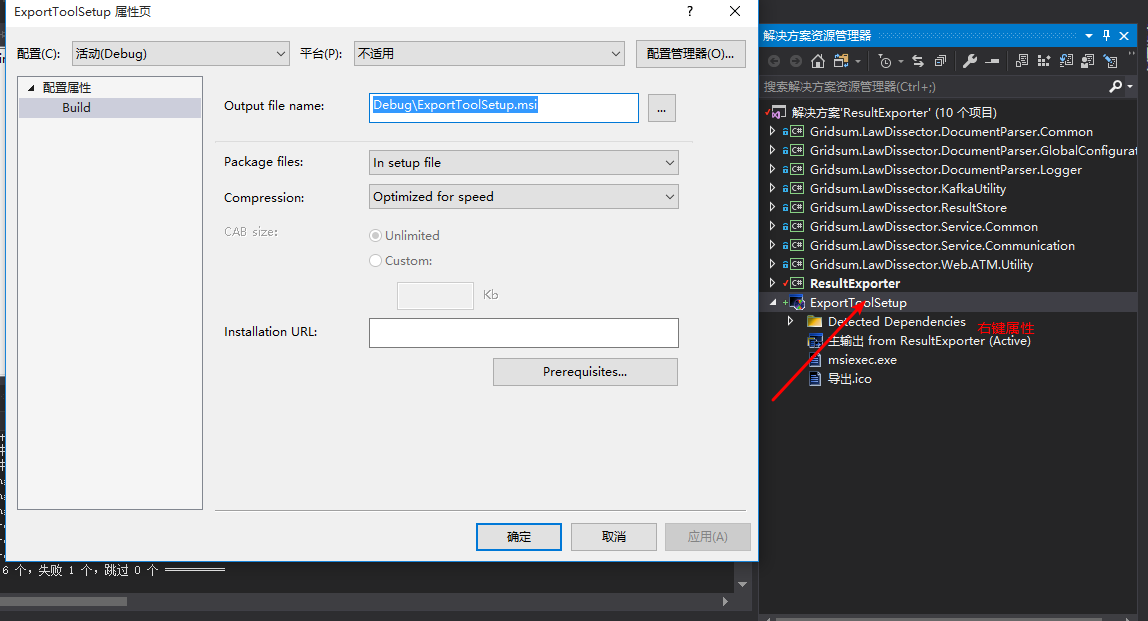Click the browse (...) button for output file
Viewport: 1148px width, 621px height.
pos(662,108)
